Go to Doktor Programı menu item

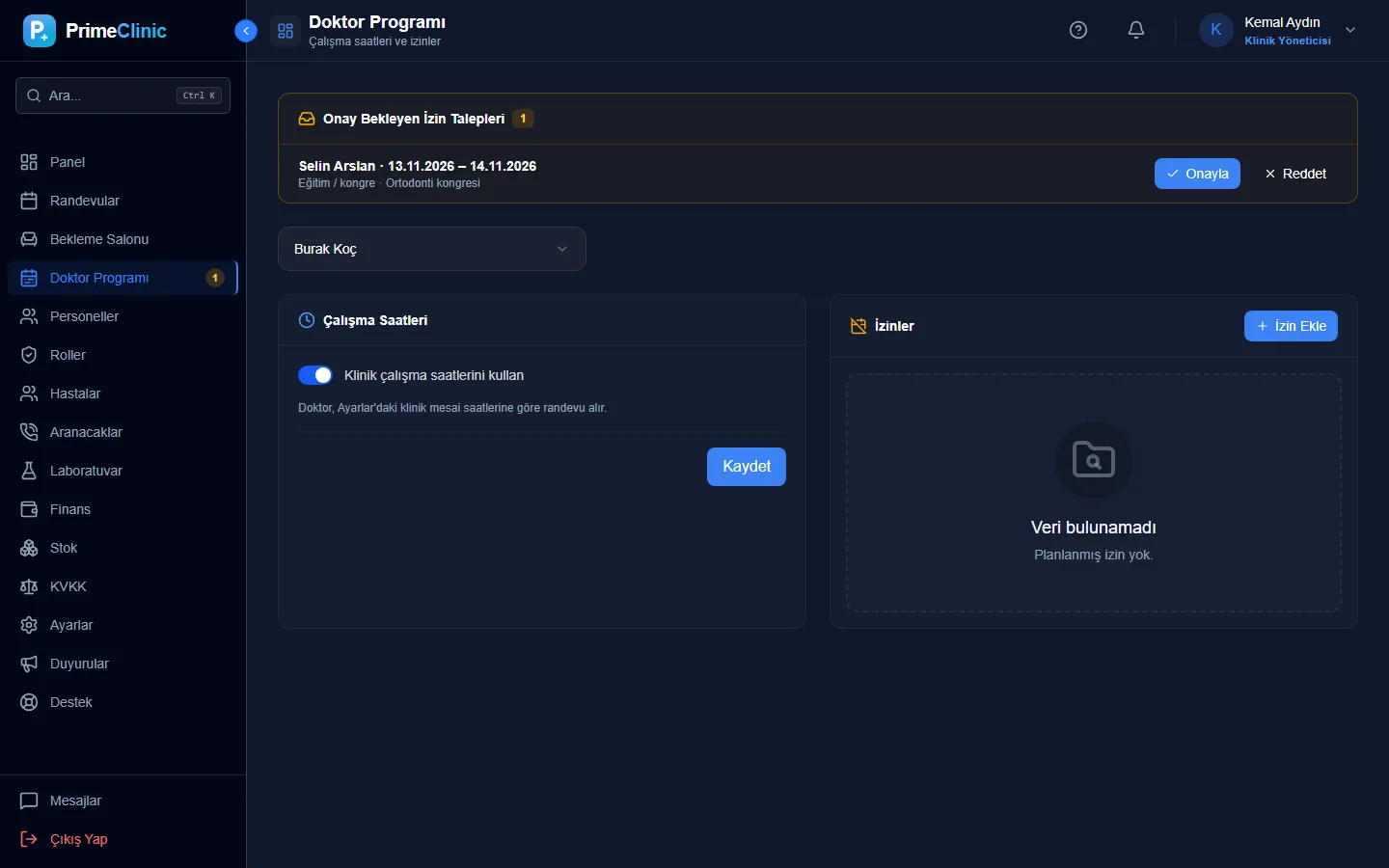click(x=123, y=278)
